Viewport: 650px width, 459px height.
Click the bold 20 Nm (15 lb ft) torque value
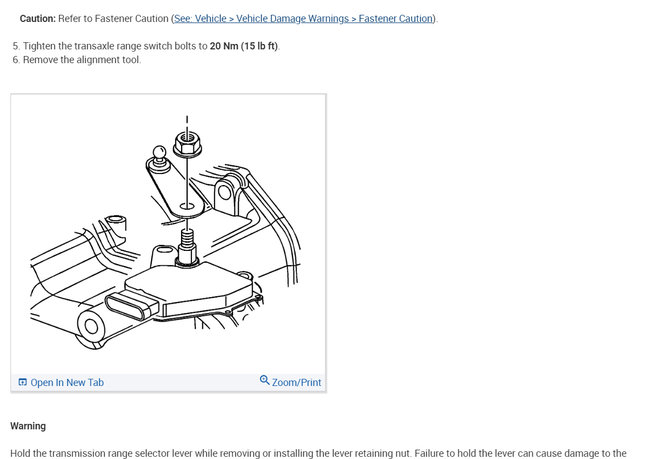244,46
